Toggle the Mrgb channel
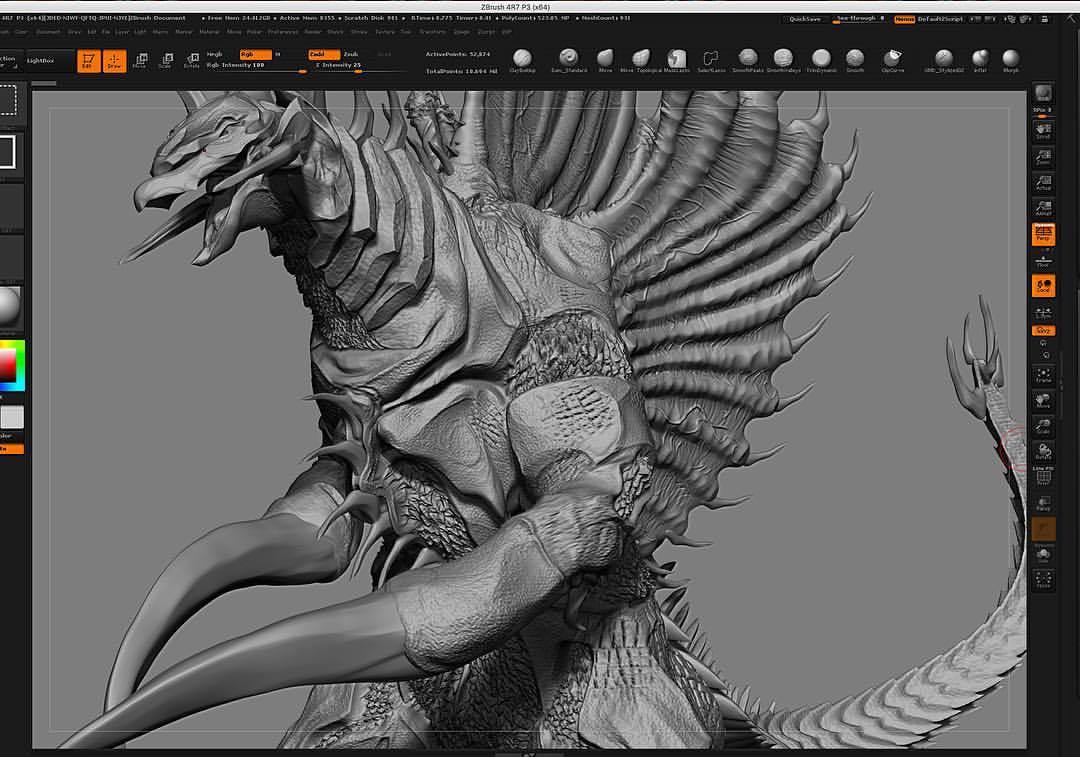 point(215,54)
